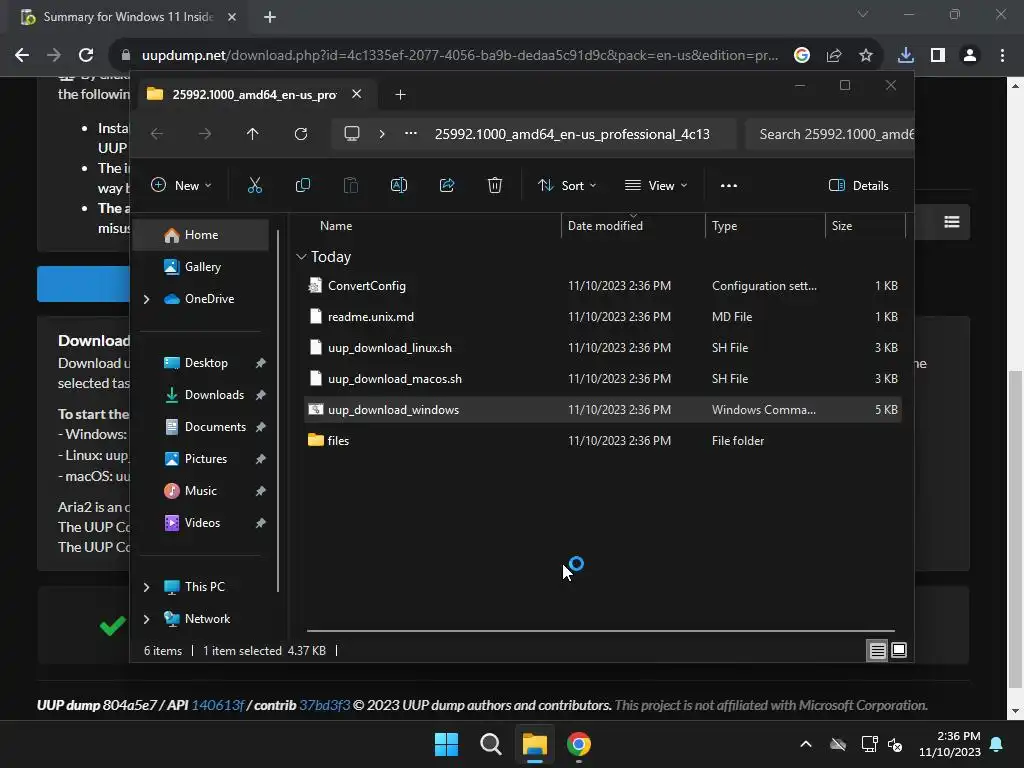Open a new Chrome tab
The width and height of the screenshot is (1024, 768).
[x=270, y=17]
